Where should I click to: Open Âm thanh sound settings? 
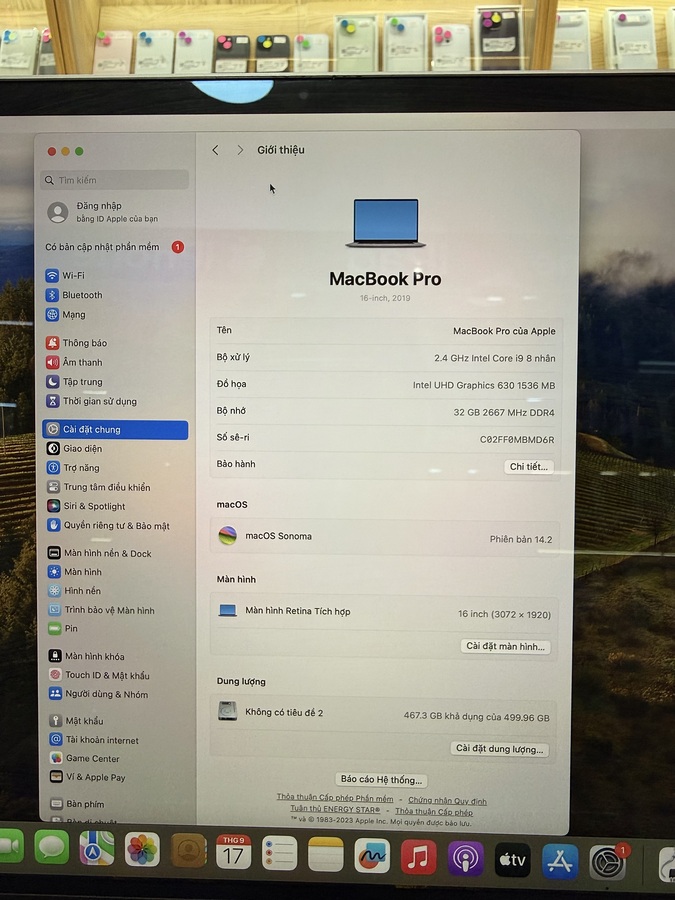(x=74, y=362)
